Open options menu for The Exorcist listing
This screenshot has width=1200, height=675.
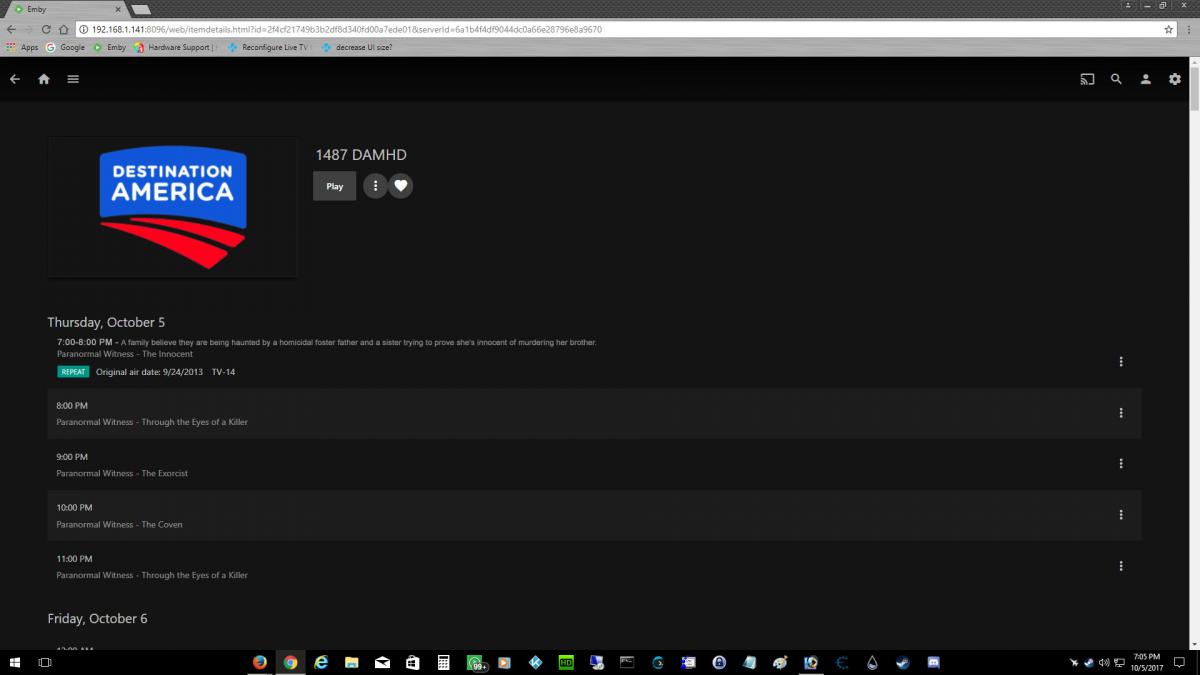[x=1121, y=463]
